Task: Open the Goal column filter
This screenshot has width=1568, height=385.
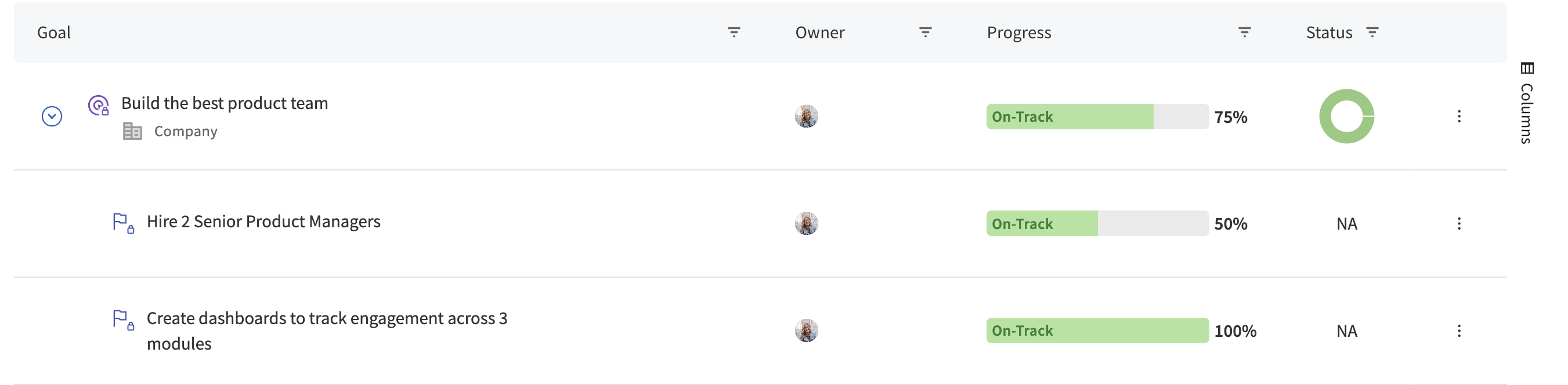Action: click(734, 32)
